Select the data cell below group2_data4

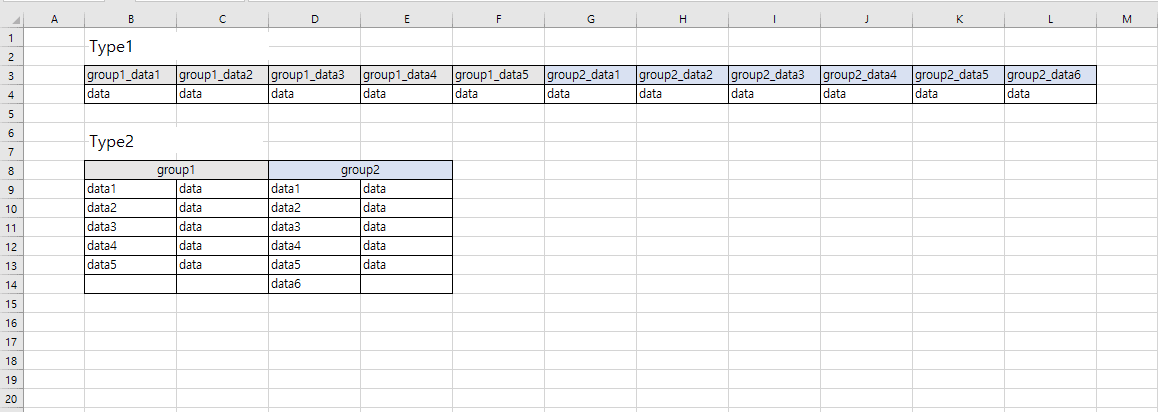tap(866, 94)
